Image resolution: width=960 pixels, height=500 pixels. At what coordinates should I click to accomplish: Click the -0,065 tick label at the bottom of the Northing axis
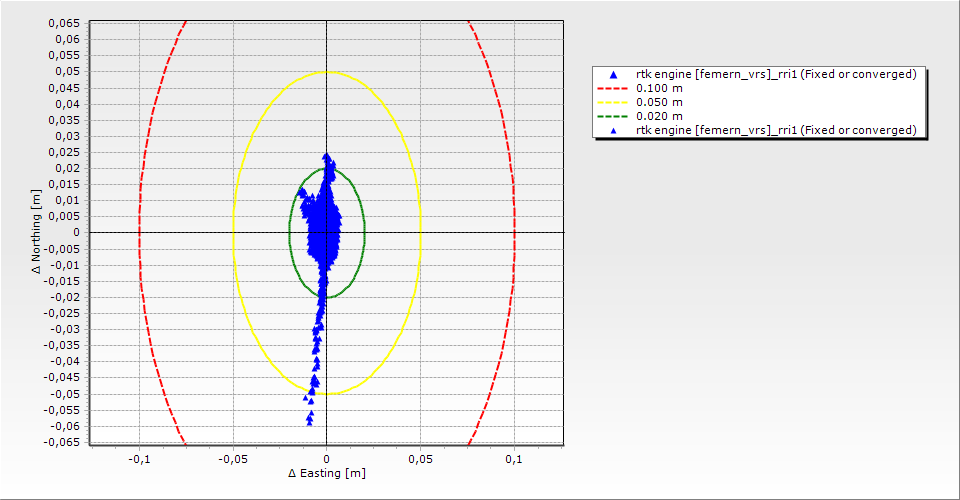pyautogui.click(x=65, y=441)
